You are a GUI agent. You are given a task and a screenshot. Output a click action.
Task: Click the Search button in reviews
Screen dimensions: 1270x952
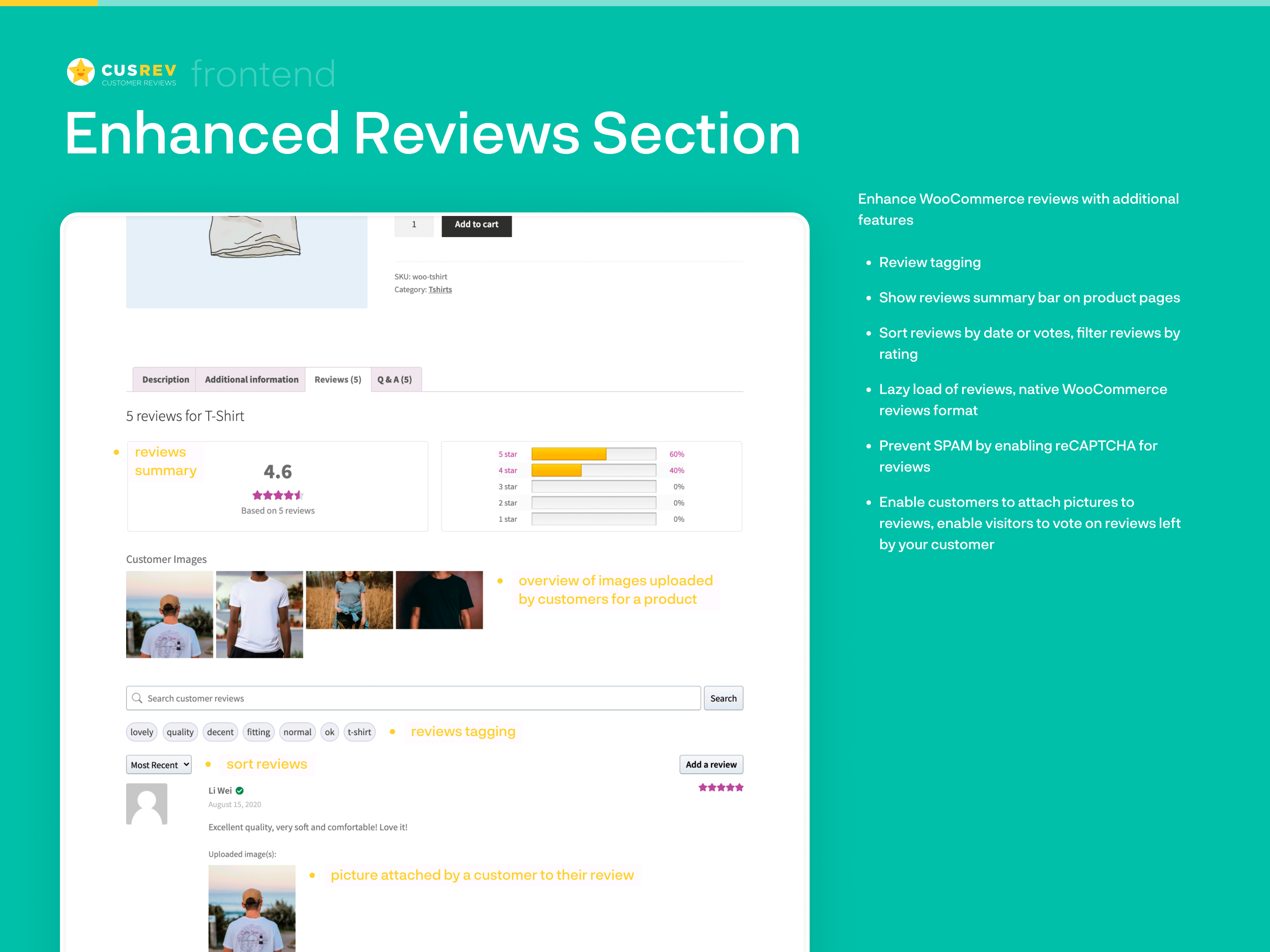(723, 698)
